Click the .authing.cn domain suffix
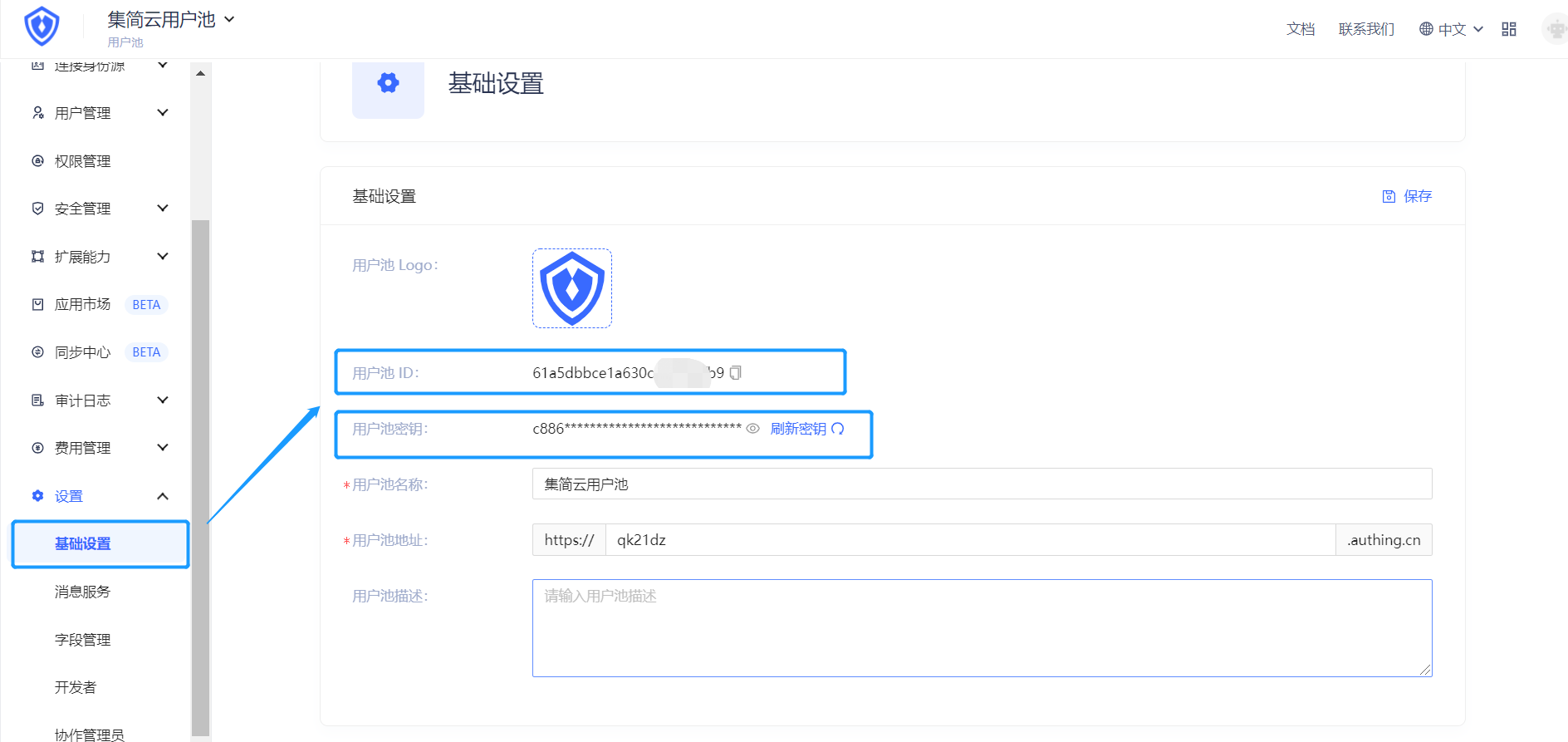1568x742 pixels. click(1384, 539)
